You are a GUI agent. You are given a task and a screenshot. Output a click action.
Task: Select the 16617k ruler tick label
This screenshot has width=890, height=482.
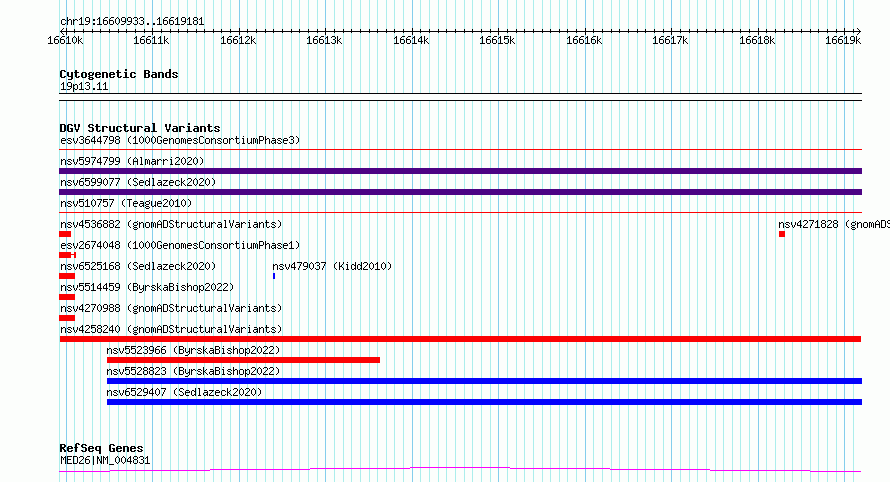point(670,40)
